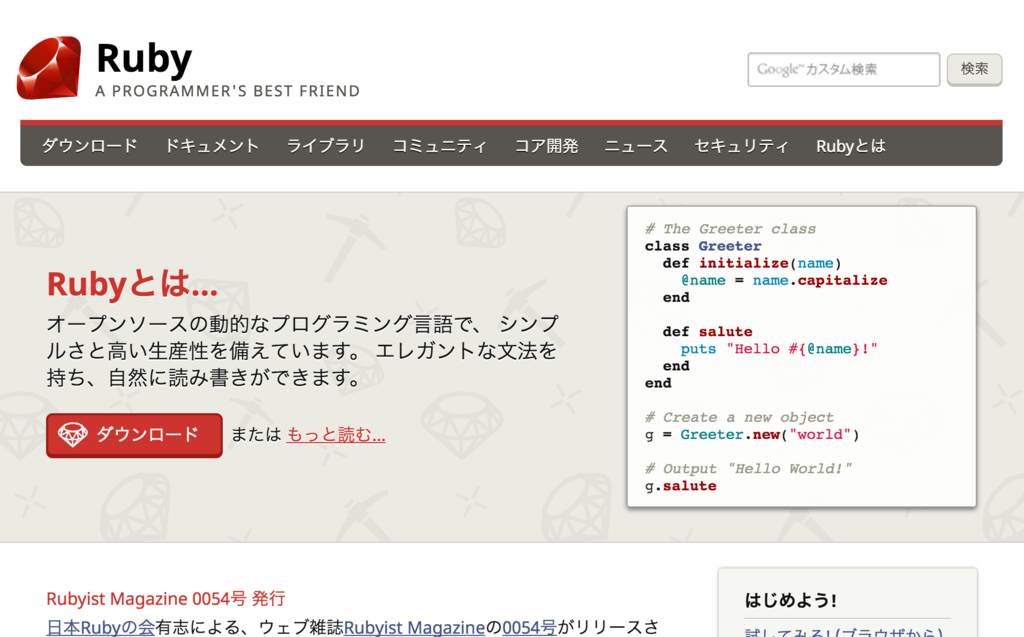Go to ニュース via the navigation bar
1024x637 pixels.
[x=635, y=145]
